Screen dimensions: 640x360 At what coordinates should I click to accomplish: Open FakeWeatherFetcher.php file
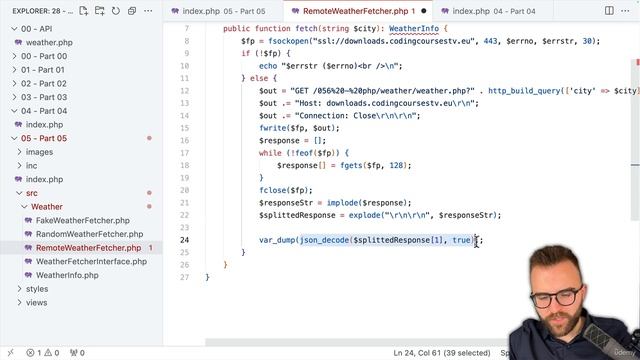pos(82,220)
